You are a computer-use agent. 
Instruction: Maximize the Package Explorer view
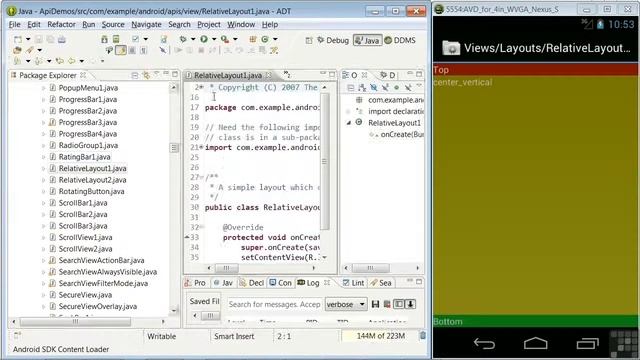175,74
